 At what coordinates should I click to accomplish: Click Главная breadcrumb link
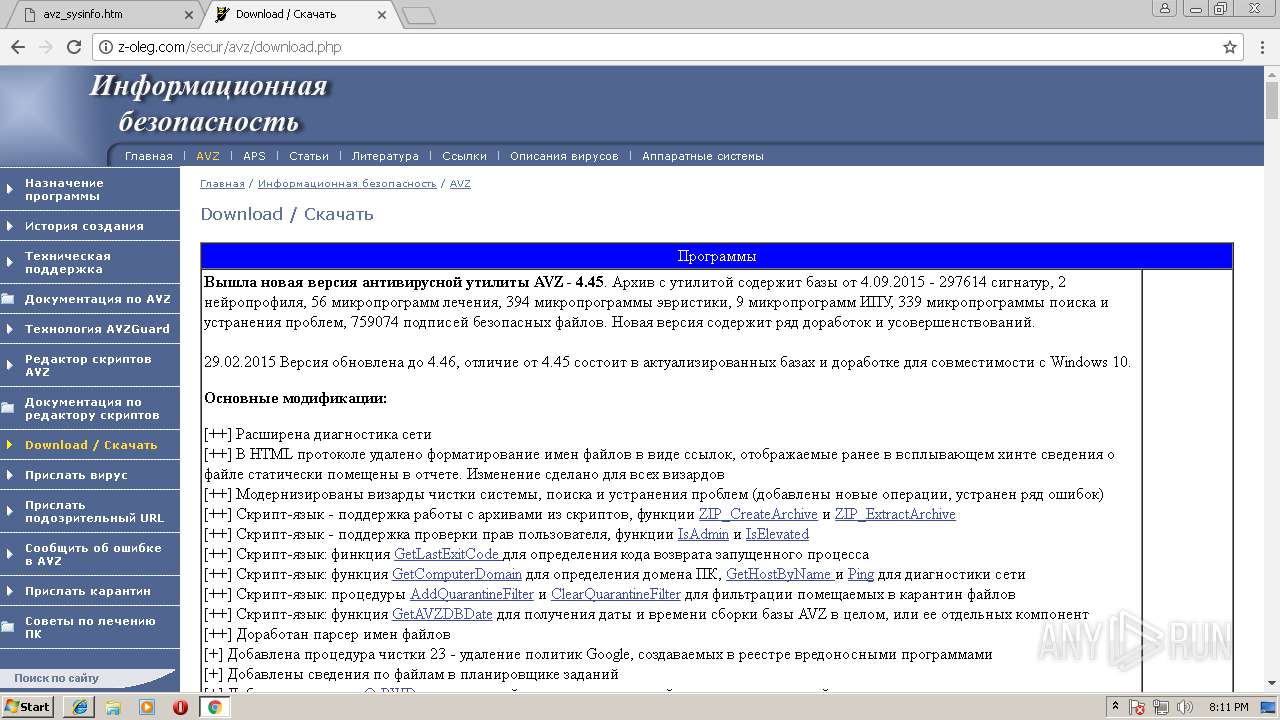pos(222,184)
